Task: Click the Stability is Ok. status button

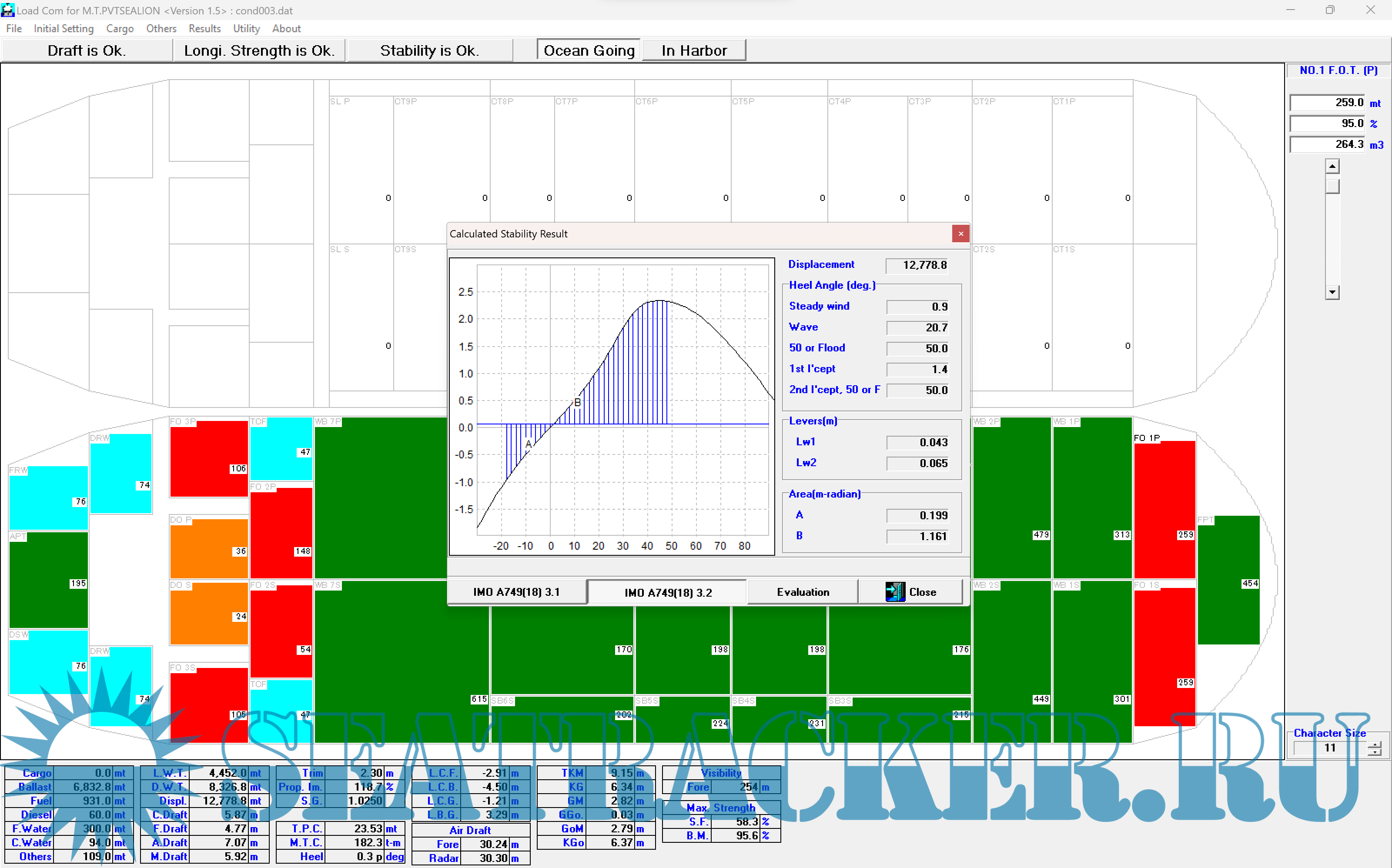Action: [x=429, y=50]
